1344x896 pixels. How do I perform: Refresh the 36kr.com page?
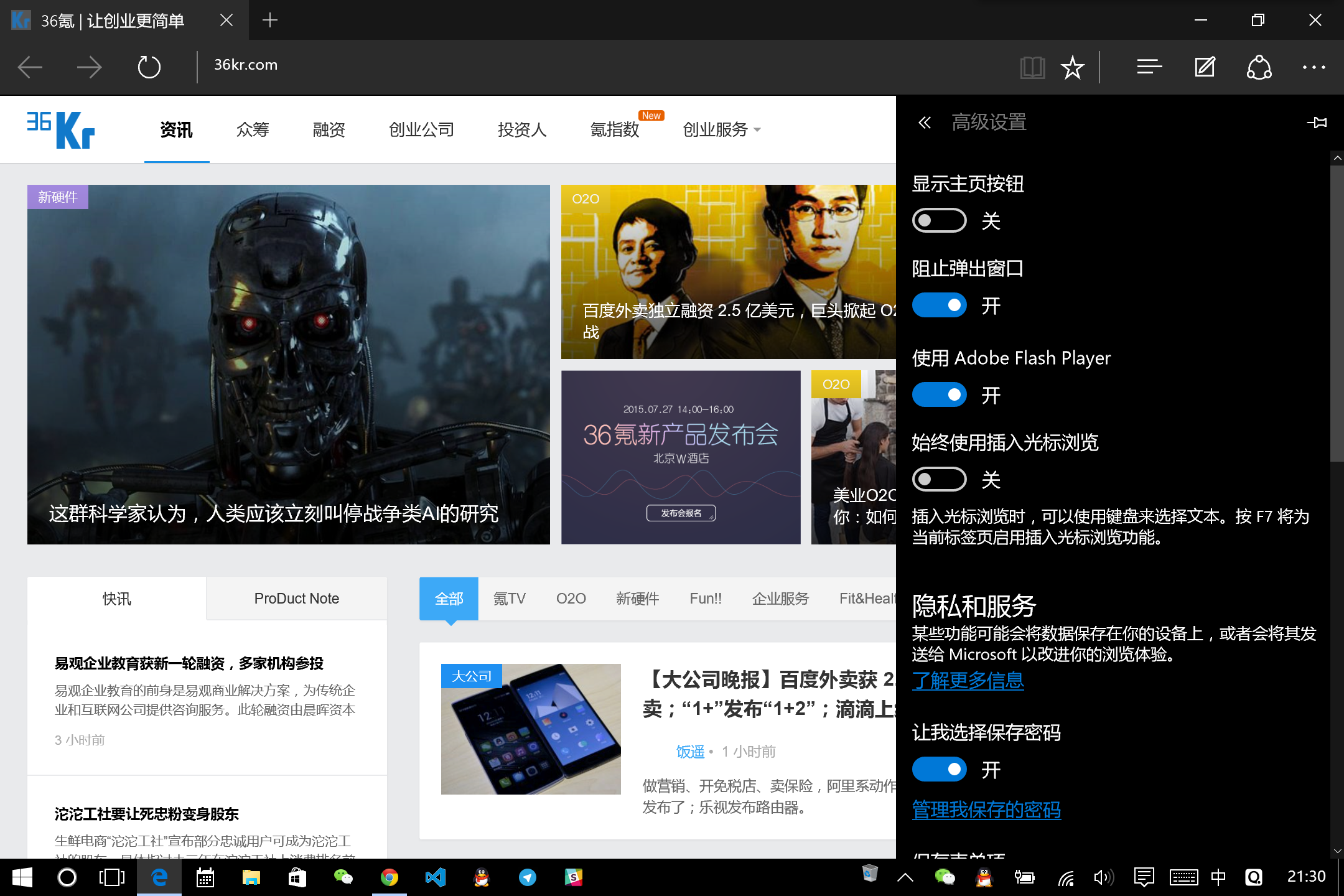149,67
